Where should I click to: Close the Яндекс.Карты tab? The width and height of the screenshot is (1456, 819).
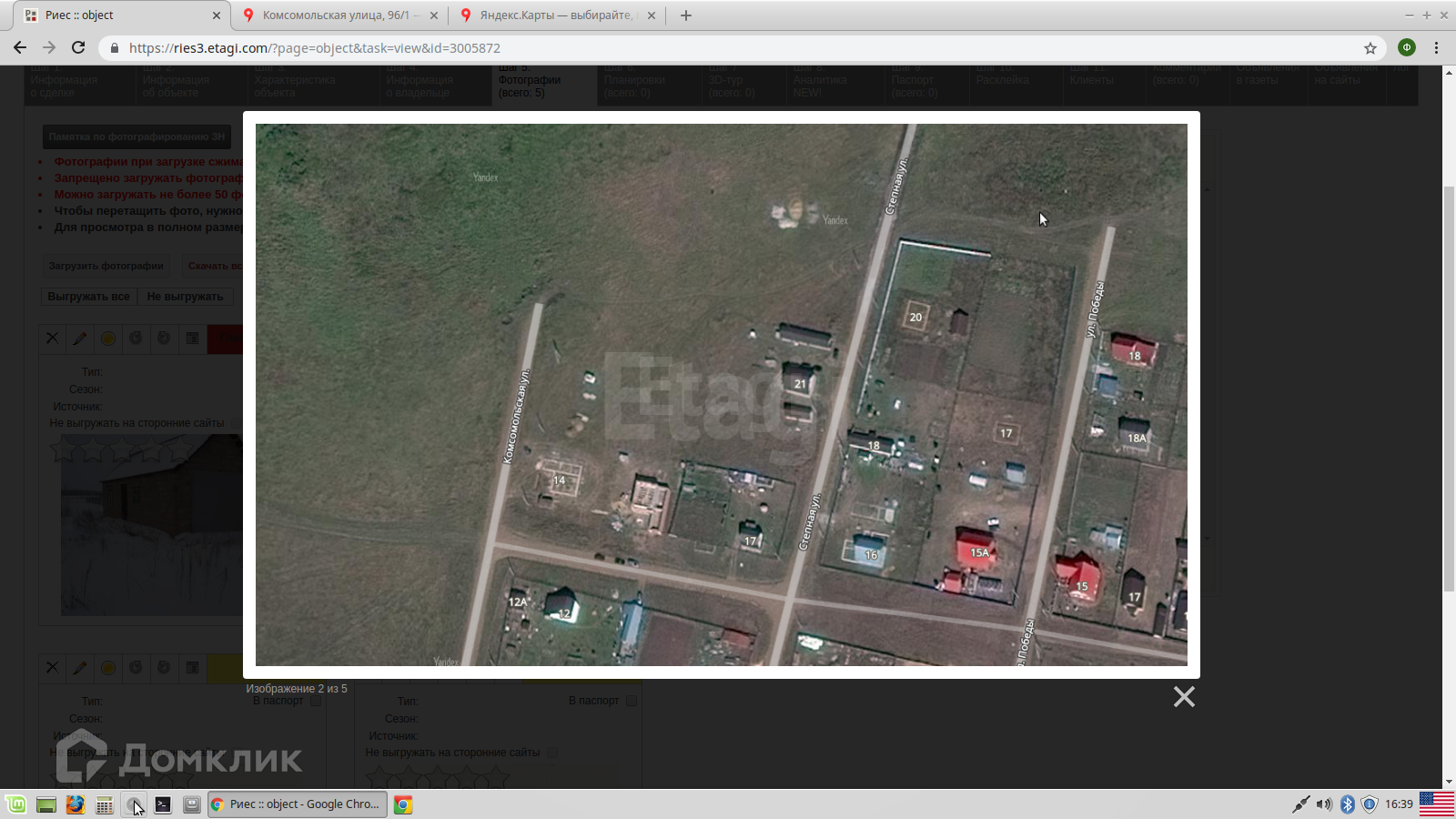[x=651, y=15]
